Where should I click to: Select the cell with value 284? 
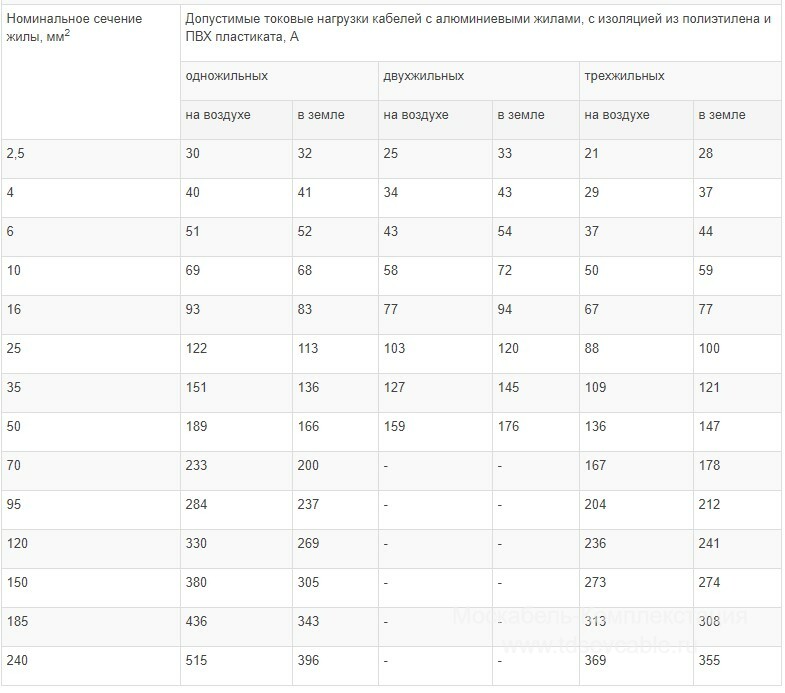click(197, 504)
